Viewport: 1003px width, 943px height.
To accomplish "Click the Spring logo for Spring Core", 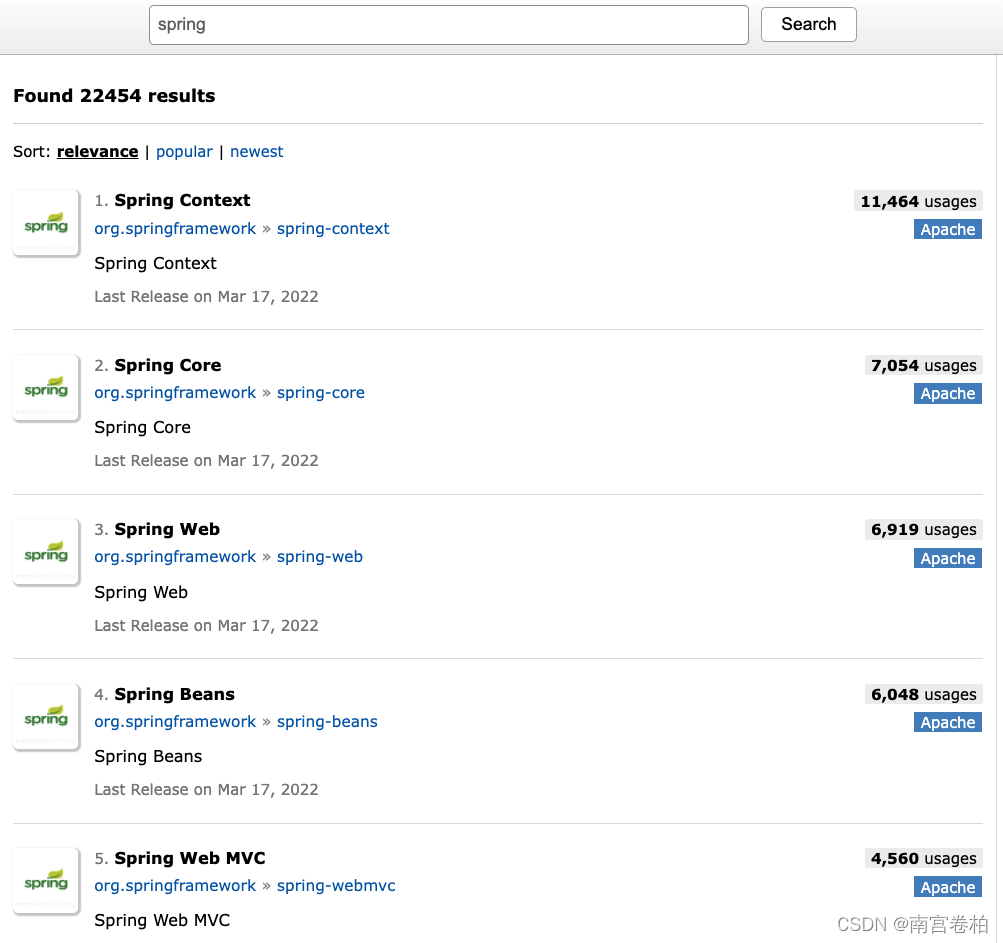I will pyautogui.click(x=46, y=388).
